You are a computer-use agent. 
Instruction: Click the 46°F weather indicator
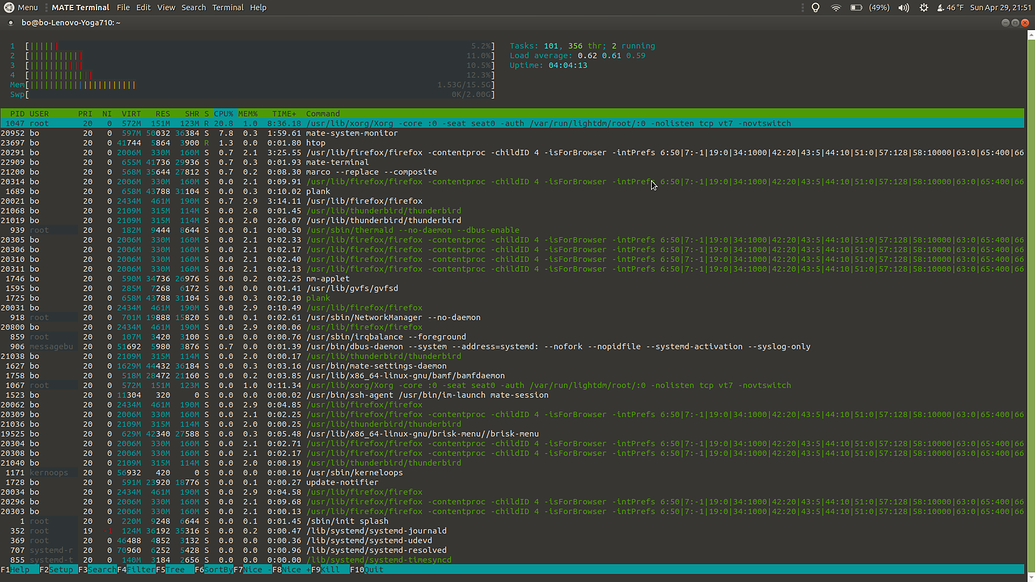(950, 7)
